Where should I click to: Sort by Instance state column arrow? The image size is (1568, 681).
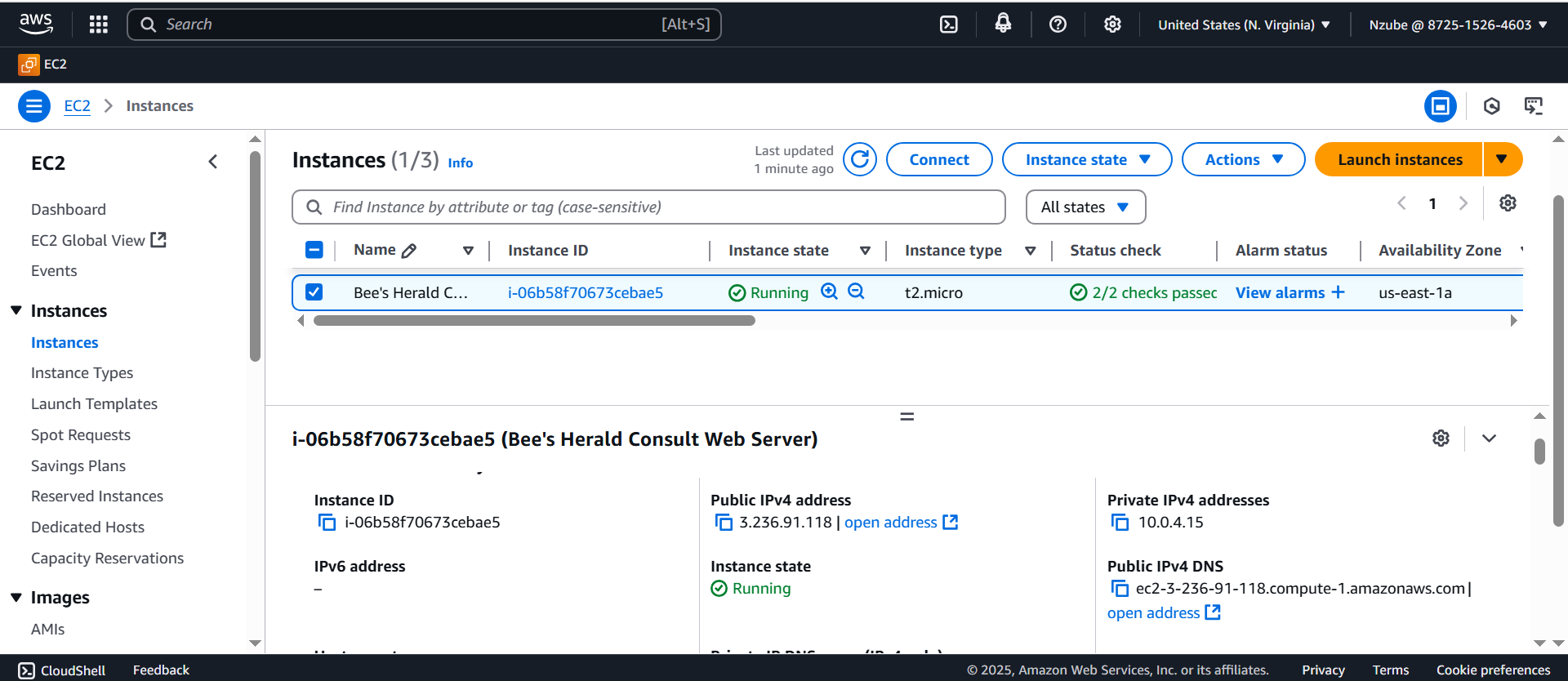pyautogui.click(x=865, y=251)
